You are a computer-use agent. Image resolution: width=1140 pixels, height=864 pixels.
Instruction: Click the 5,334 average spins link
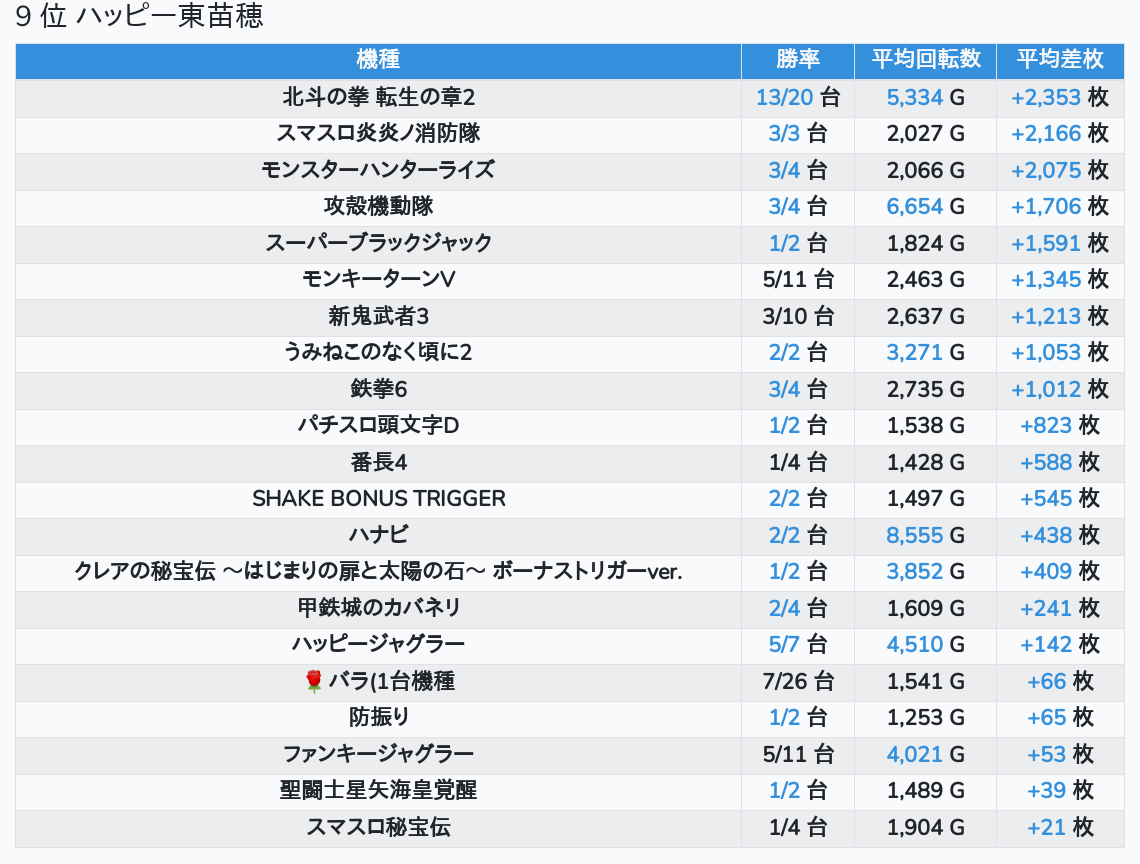[914, 97]
